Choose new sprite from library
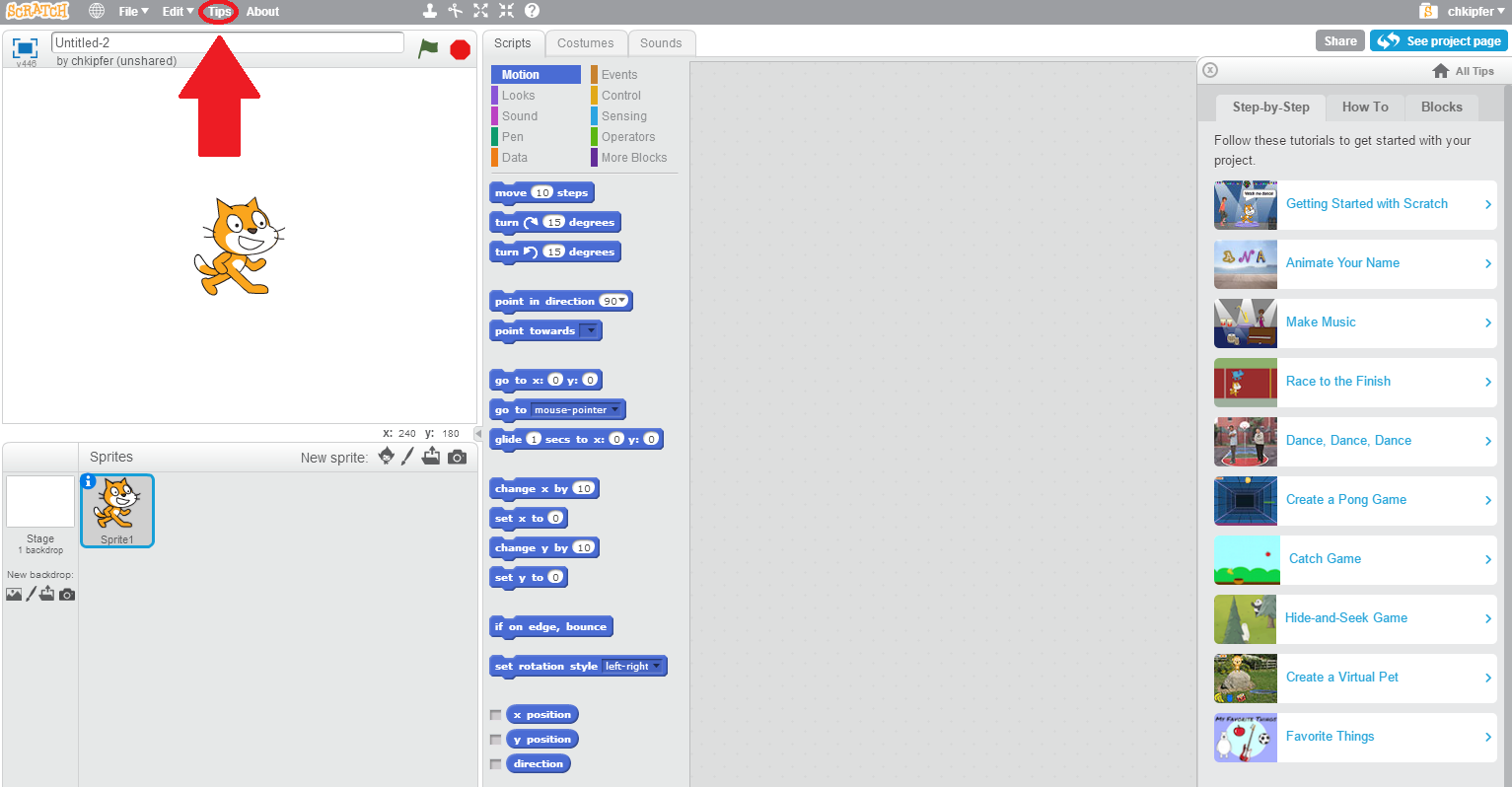 386,456
